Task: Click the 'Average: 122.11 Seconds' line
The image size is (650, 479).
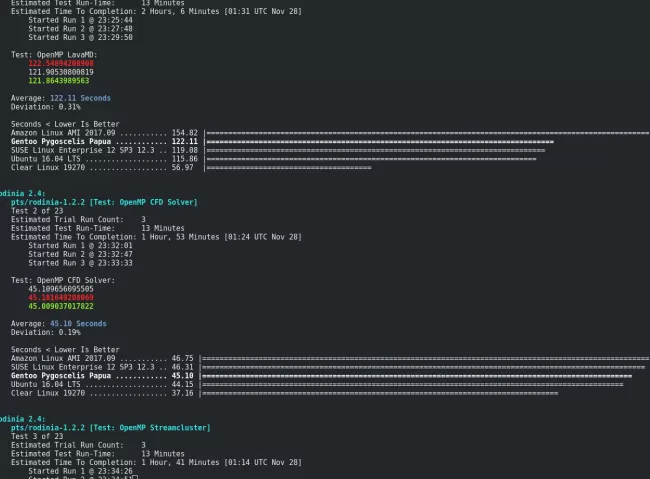Action: pos(61,98)
